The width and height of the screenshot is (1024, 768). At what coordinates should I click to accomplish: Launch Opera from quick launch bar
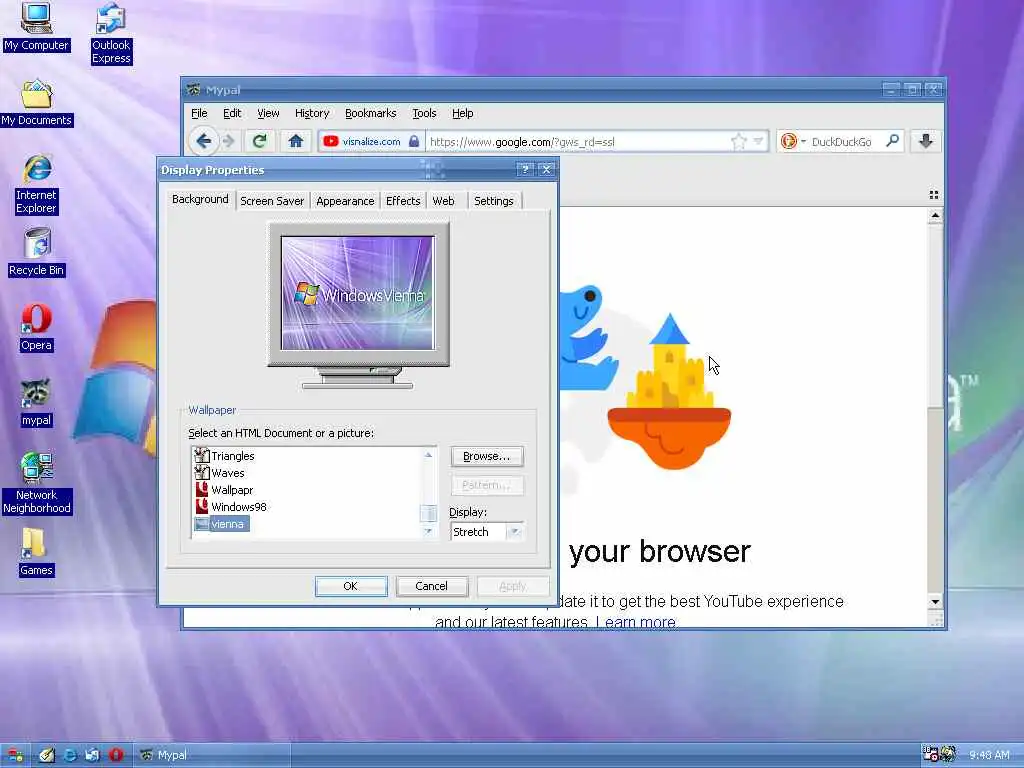click(x=116, y=756)
